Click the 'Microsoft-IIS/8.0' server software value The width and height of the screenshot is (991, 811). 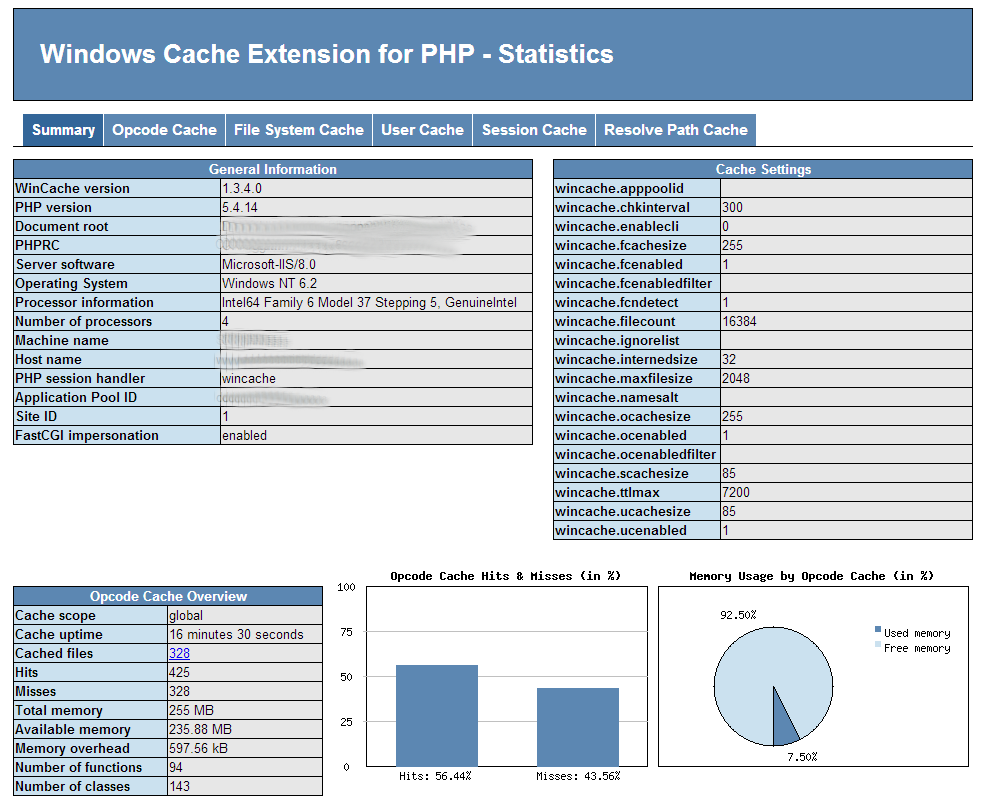pos(269,264)
